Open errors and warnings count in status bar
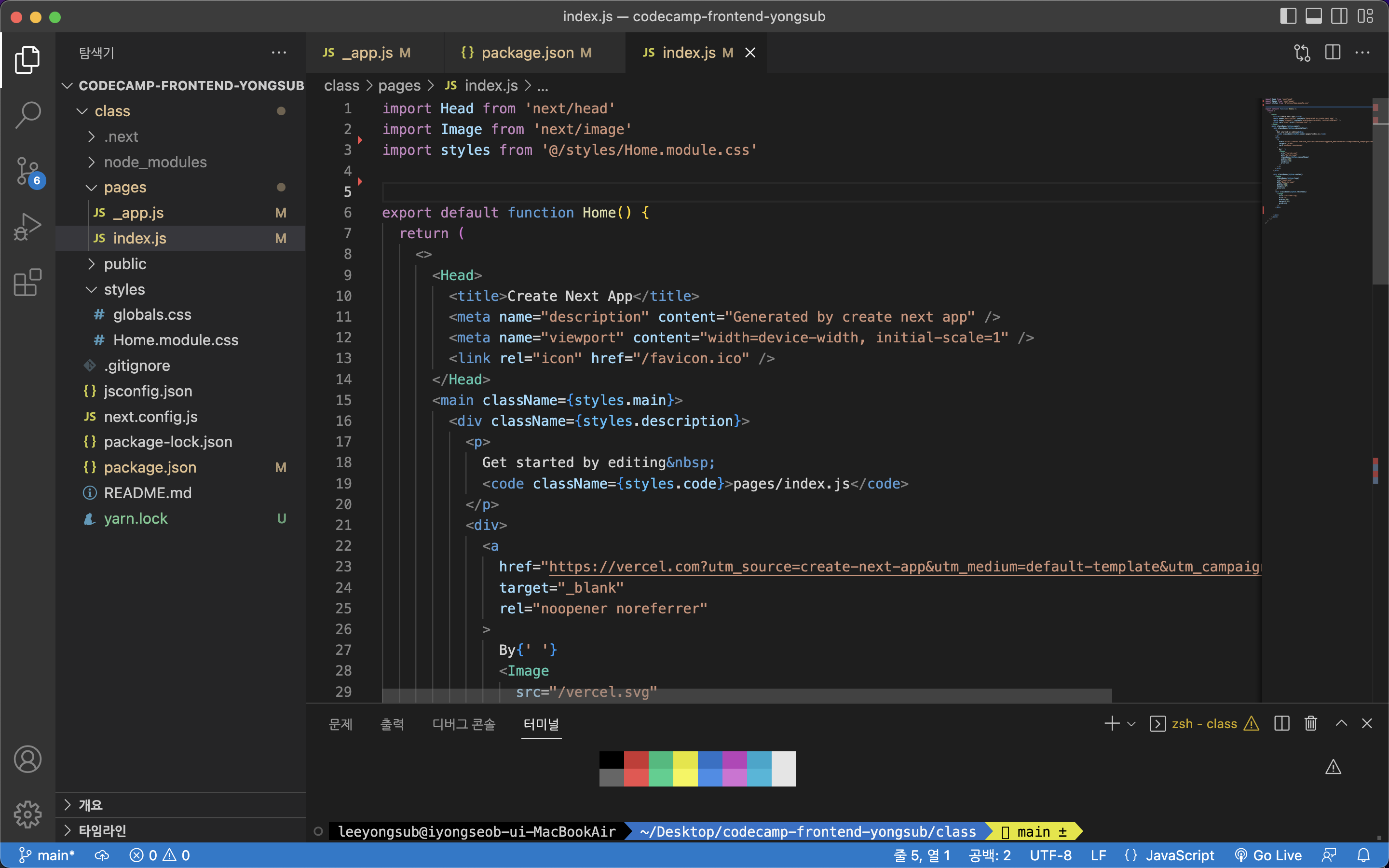Image resolution: width=1389 pixels, height=868 pixels. pyautogui.click(x=160, y=855)
